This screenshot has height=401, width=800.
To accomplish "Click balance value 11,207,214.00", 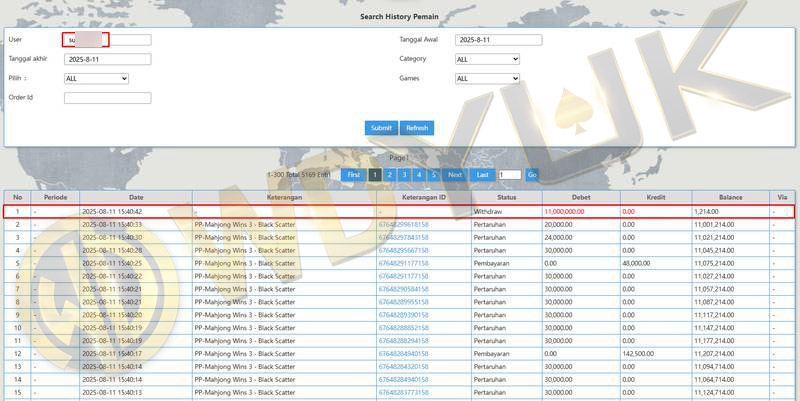I will pos(714,354).
